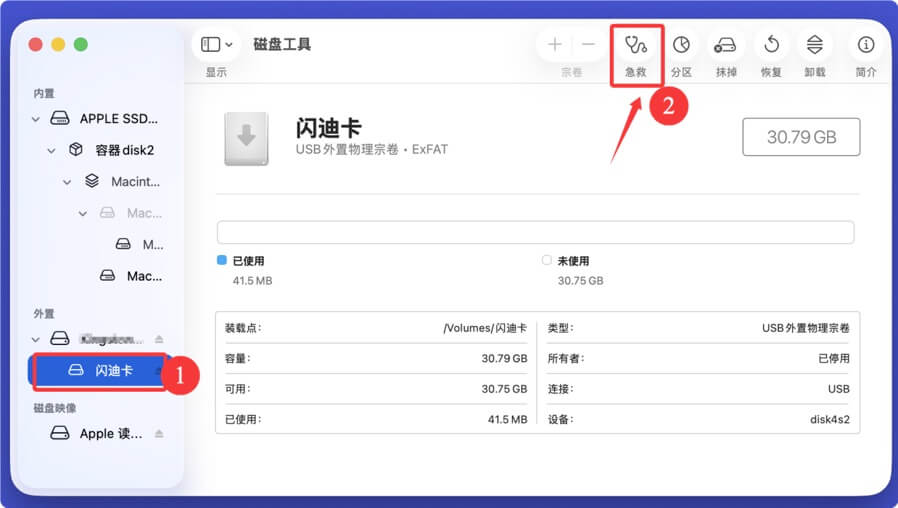Click the white 未使用 color legend swatch

[547, 260]
